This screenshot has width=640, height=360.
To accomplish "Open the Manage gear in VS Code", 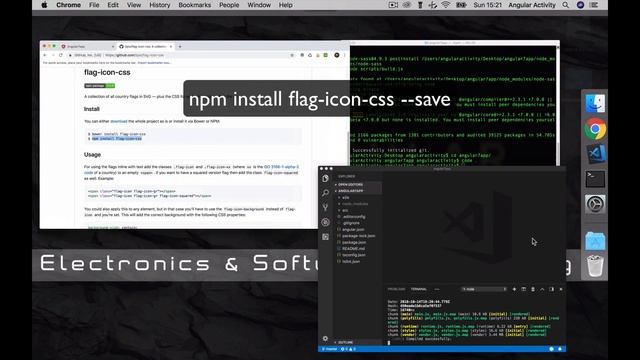I will pyautogui.click(x=325, y=338).
